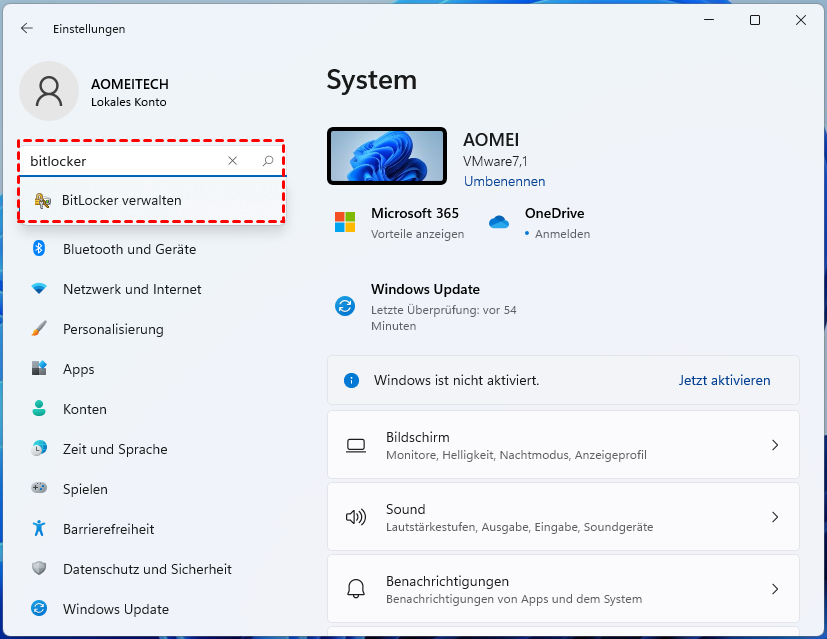Click the Windows Update status text
Screen dimensions: 827x639
click(444, 318)
